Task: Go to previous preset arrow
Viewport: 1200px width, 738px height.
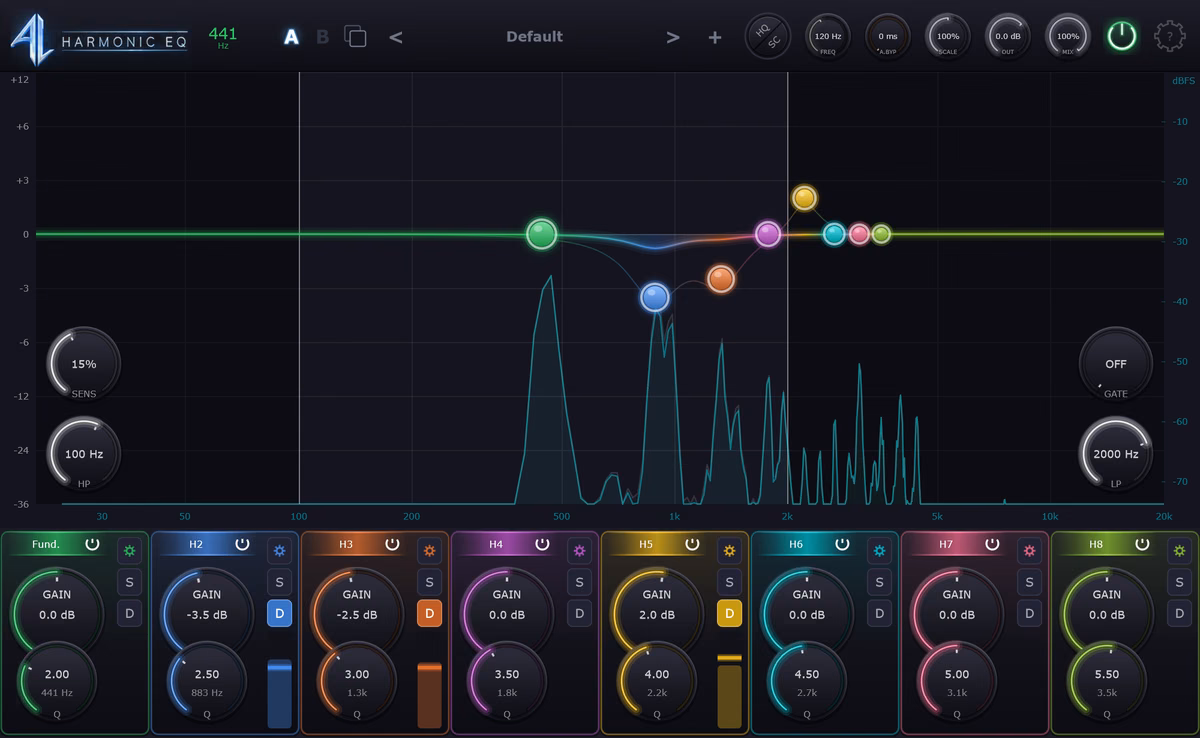Action: [x=396, y=37]
